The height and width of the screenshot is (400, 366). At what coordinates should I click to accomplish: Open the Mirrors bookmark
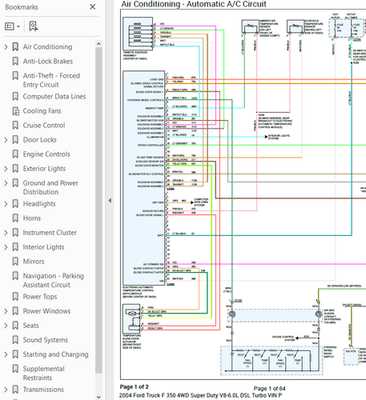coord(33,261)
